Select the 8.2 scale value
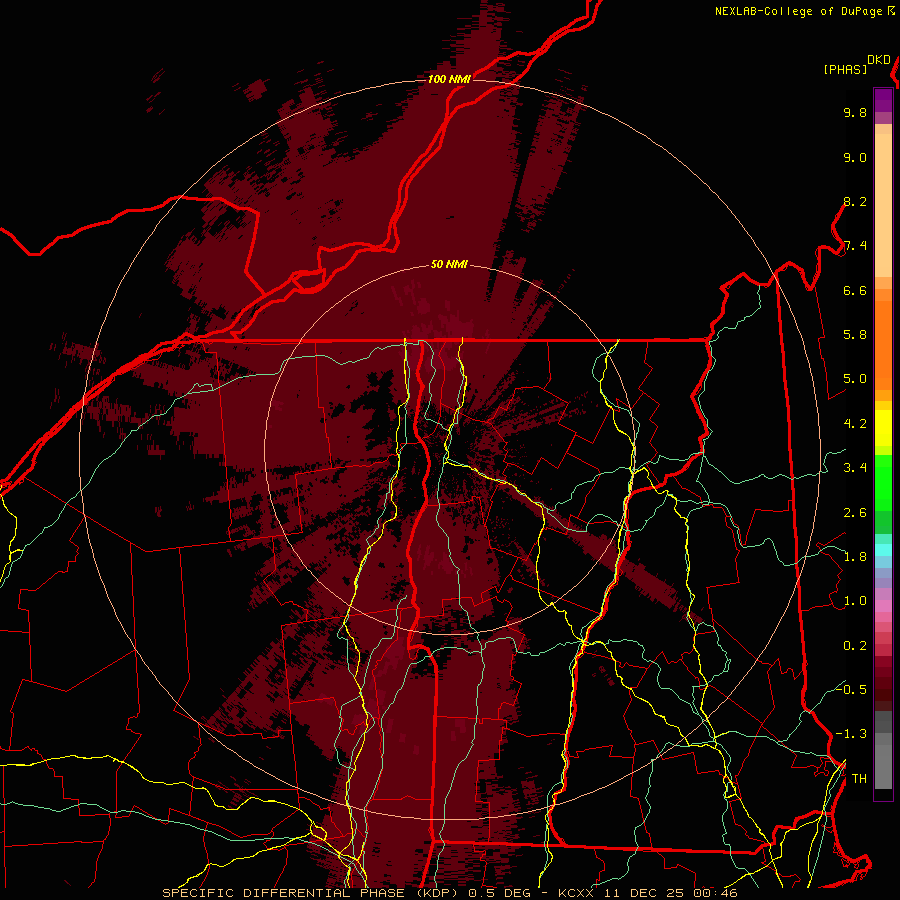 click(855, 201)
